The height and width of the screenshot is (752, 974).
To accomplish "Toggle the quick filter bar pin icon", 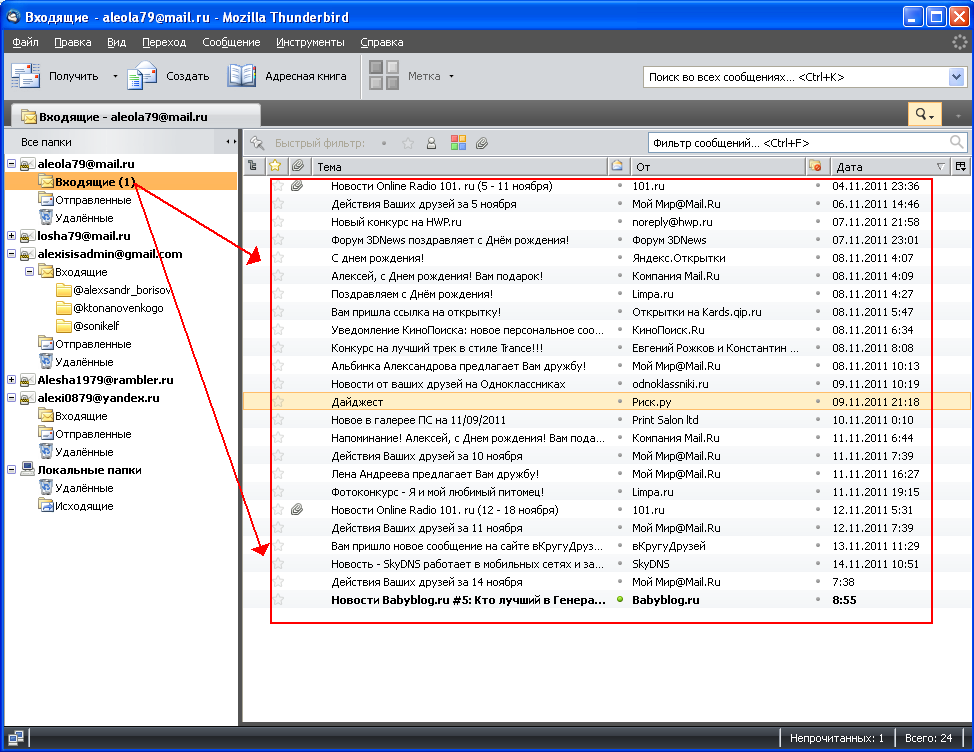I will click(257, 143).
